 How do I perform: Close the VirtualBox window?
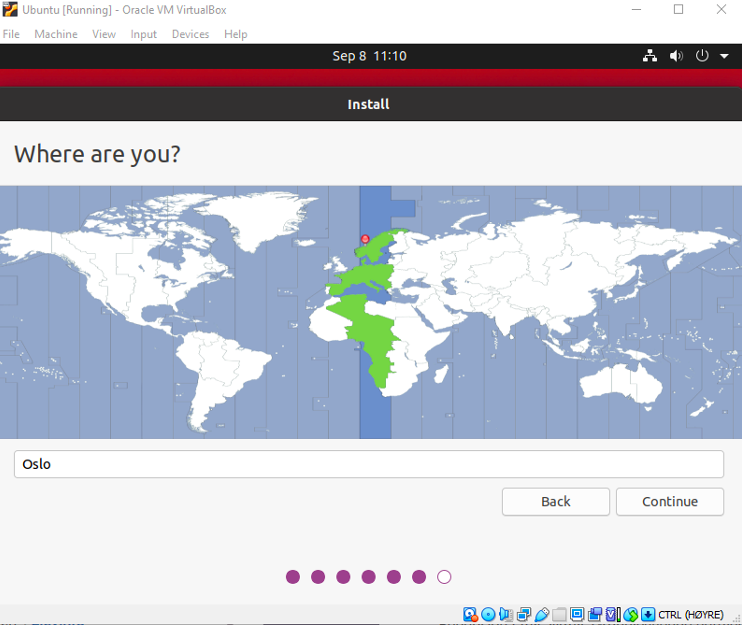(721, 9)
